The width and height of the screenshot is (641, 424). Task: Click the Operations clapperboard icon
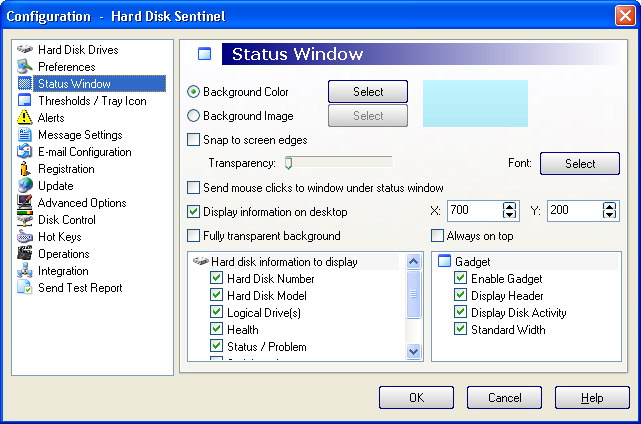[x=25, y=254]
